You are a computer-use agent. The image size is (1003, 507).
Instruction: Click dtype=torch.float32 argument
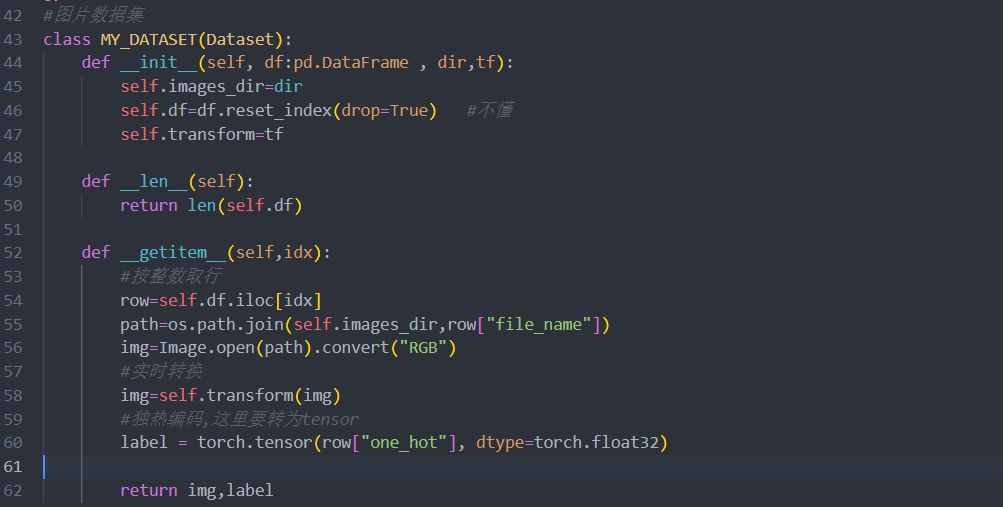pos(567,442)
